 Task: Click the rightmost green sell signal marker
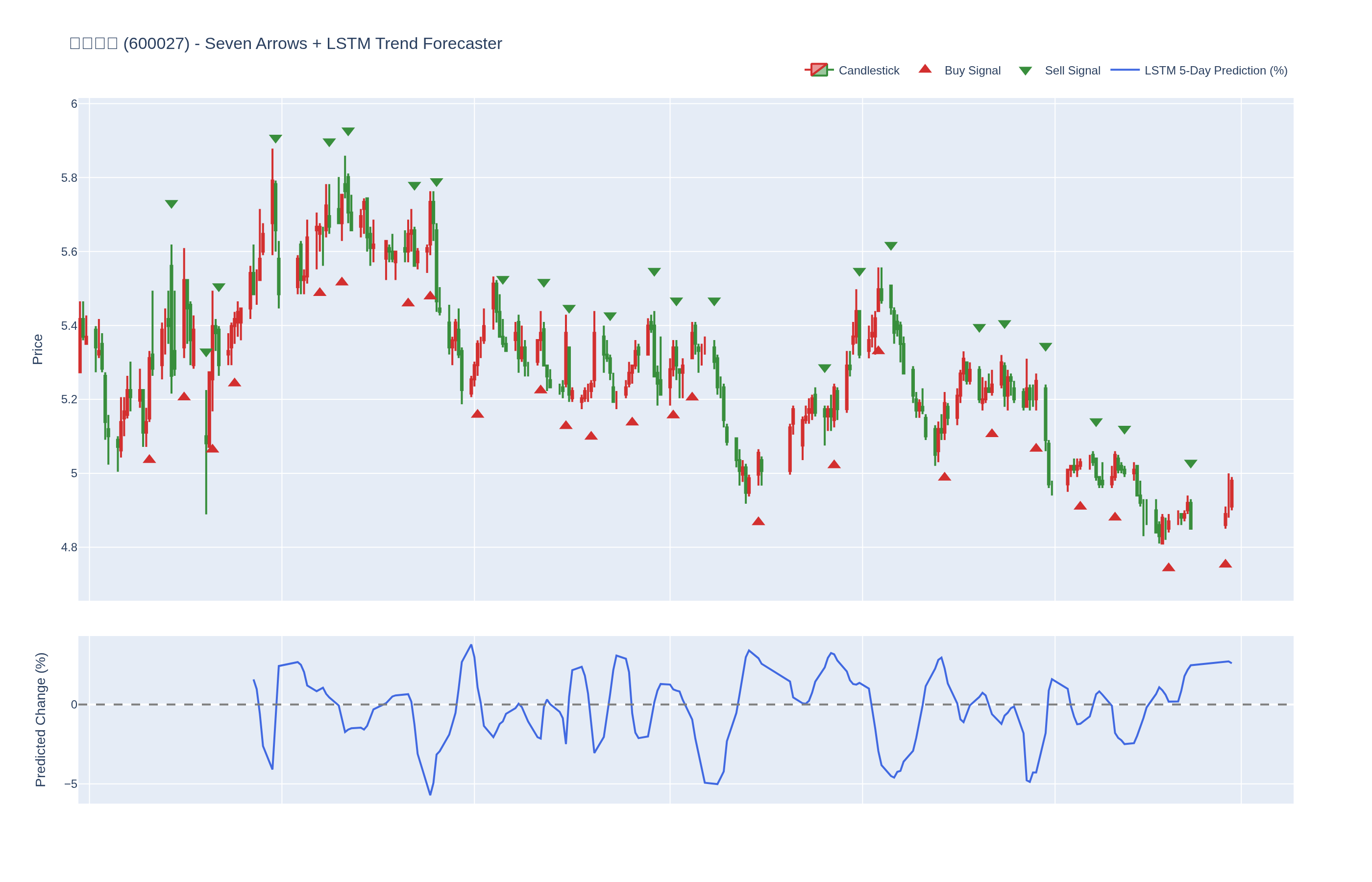pos(1191,464)
